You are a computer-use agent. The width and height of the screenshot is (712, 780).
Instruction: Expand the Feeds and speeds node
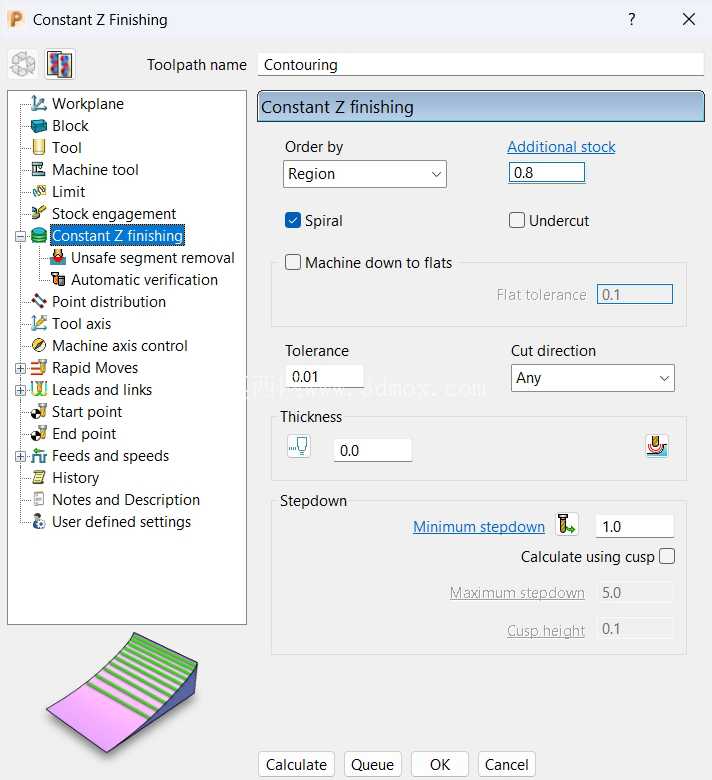[x=20, y=456]
